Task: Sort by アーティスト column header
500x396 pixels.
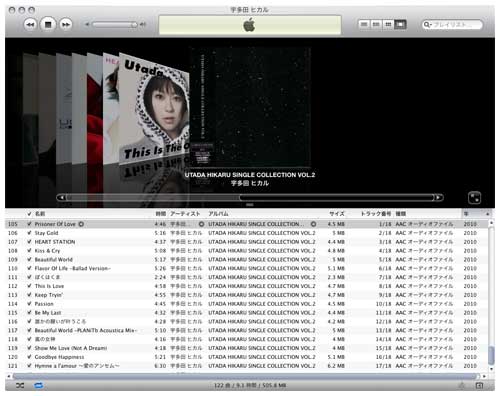Action: 185,214
